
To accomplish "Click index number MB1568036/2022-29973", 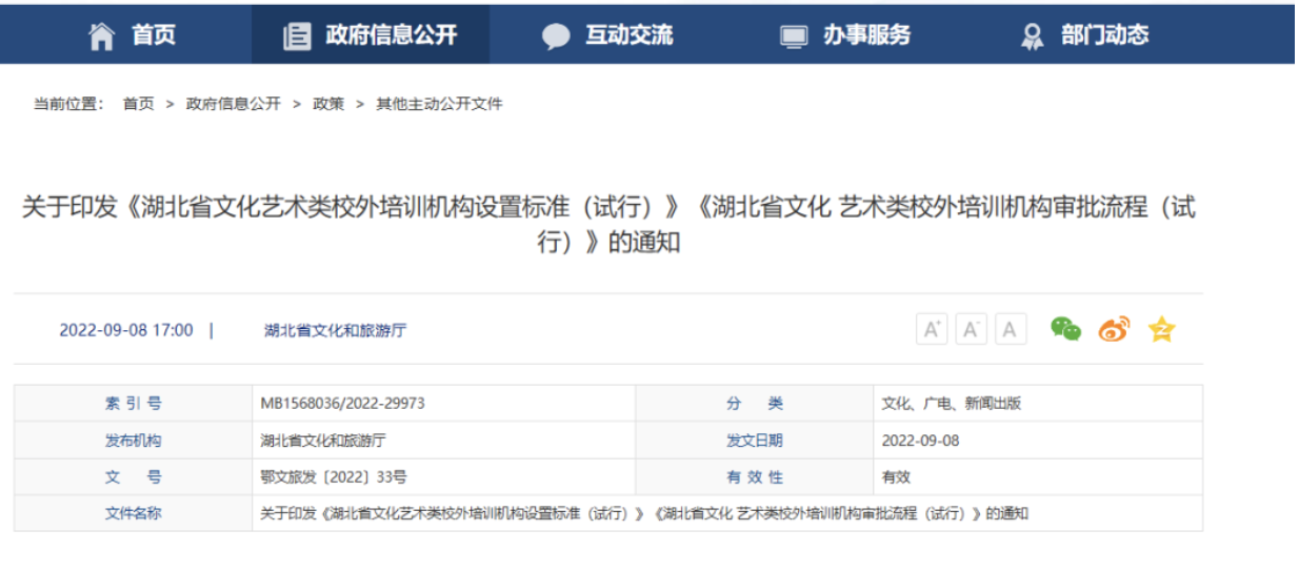I will tap(343, 404).
